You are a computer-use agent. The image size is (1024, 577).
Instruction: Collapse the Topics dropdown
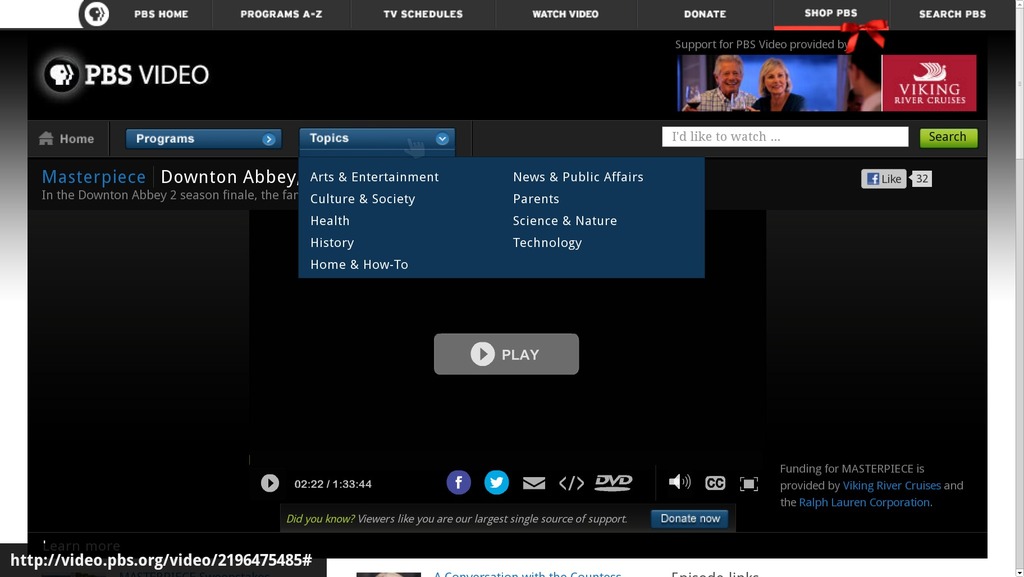pos(377,138)
